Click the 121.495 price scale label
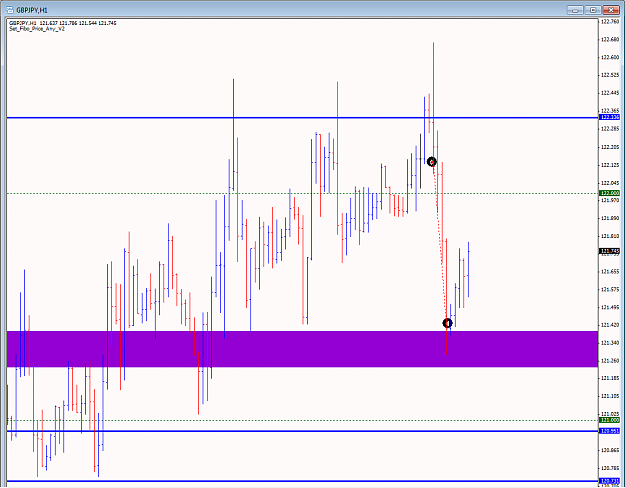Screen dimensions: 625x488 pos(610,307)
